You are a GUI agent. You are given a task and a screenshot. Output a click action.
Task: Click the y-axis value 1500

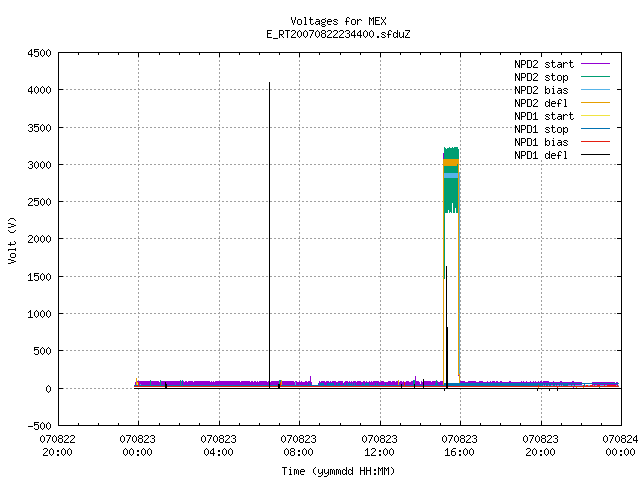tap(39, 277)
